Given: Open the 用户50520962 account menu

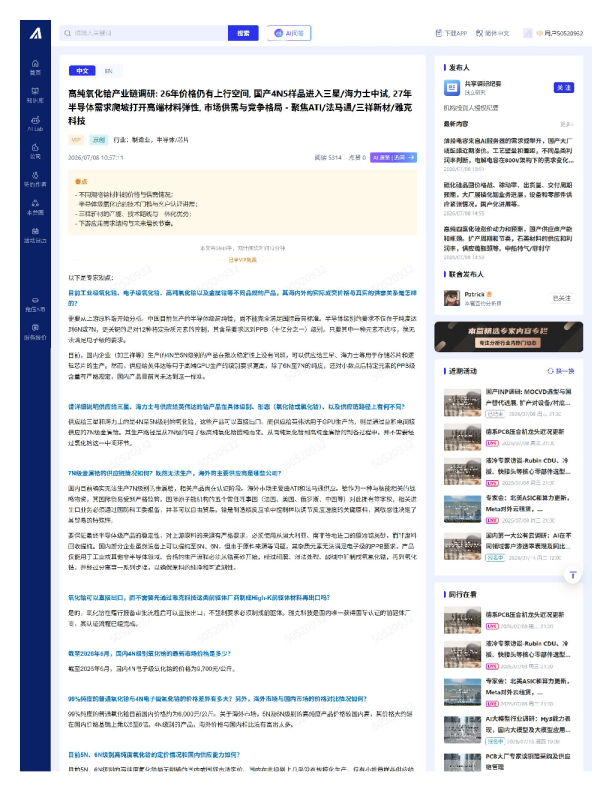Looking at the screenshot, I should point(559,33).
